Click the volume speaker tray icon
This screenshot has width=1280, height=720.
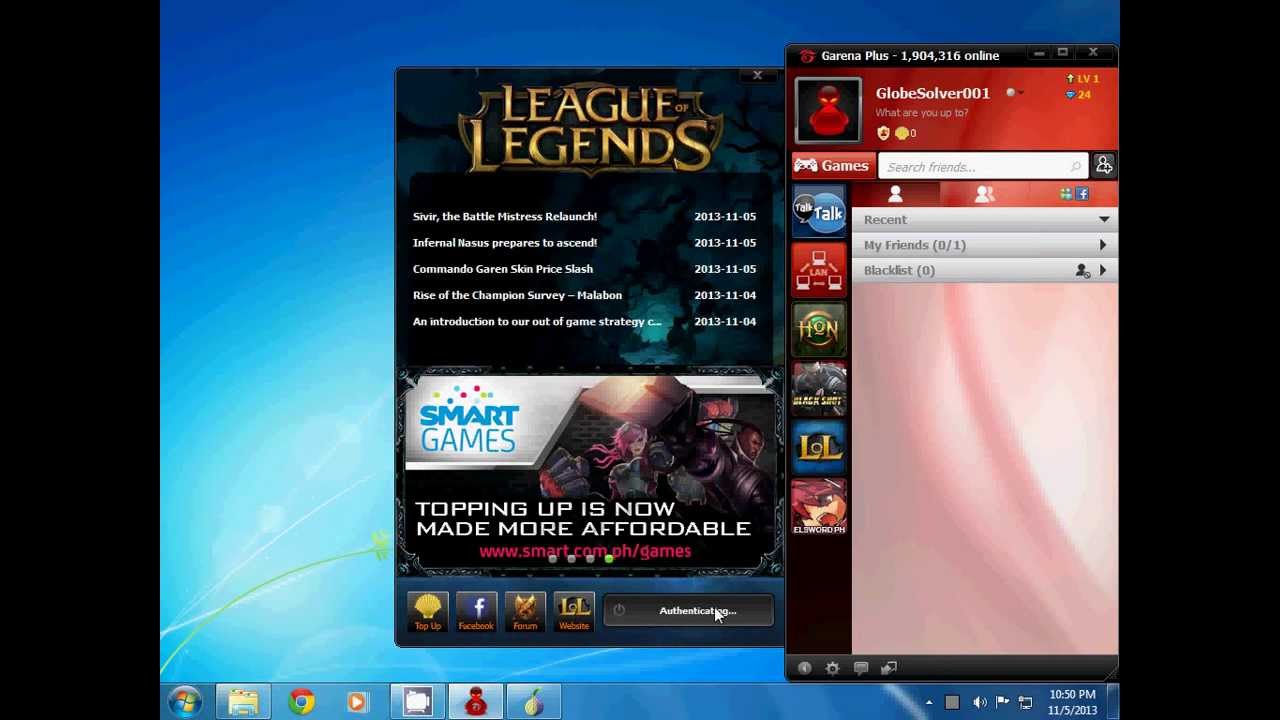pos(980,702)
